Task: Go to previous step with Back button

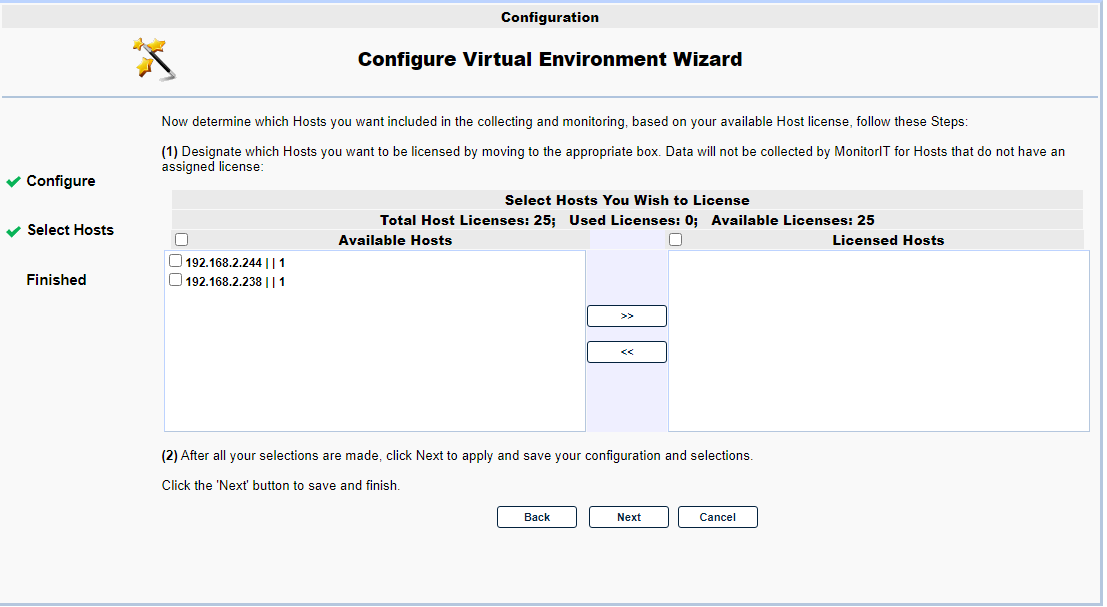Action: tap(537, 517)
